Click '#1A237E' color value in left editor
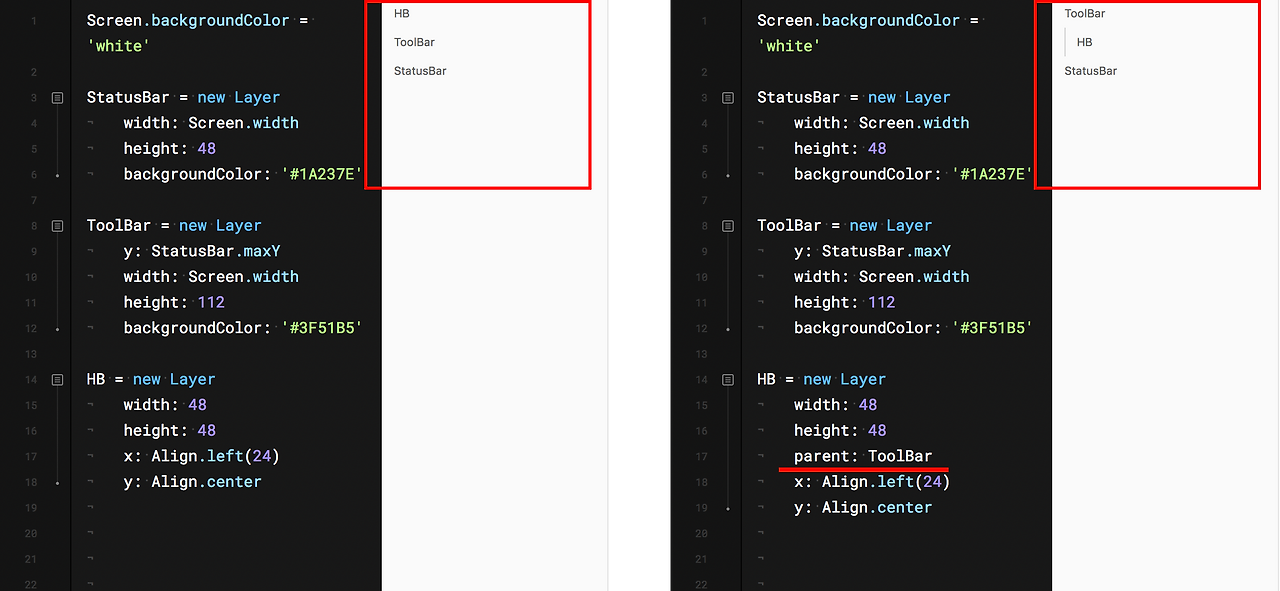The image size is (1280, 591). click(x=322, y=174)
